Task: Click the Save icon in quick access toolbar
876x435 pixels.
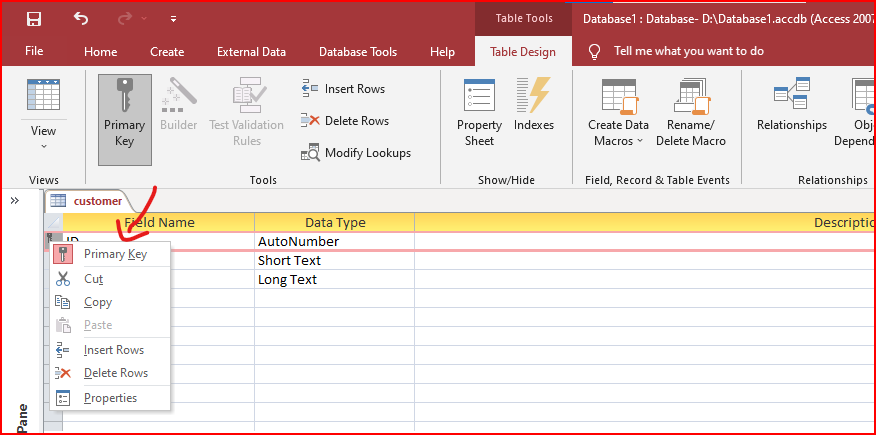Action: coord(34,19)
